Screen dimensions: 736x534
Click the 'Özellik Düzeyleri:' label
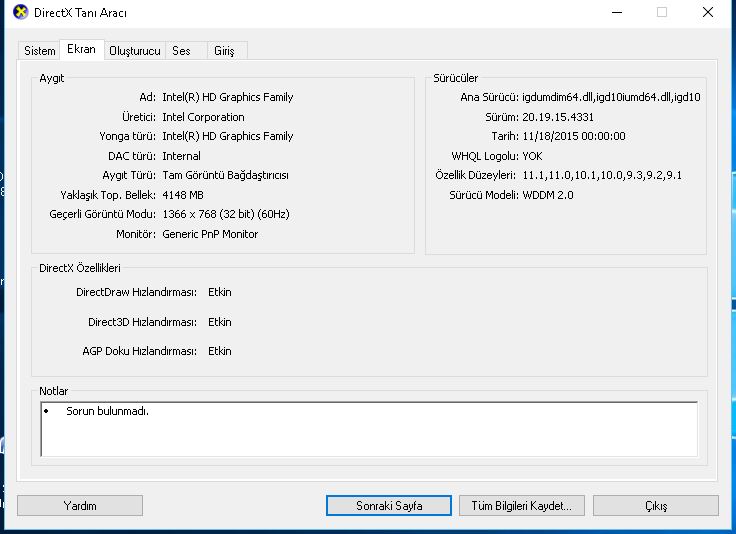coord(475,175)
